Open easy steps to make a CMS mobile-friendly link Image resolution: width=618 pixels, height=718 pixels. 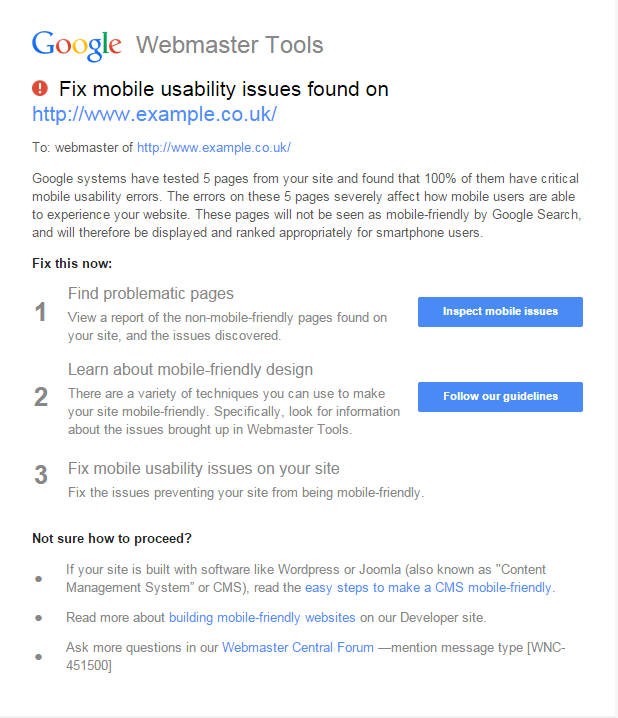pyautogui.click(x=428, y=587)
